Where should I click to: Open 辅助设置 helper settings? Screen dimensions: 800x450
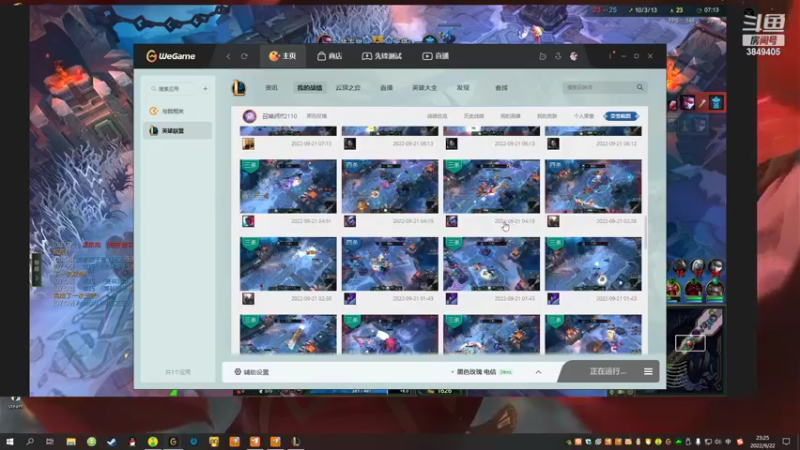click(x=252, y=372)
